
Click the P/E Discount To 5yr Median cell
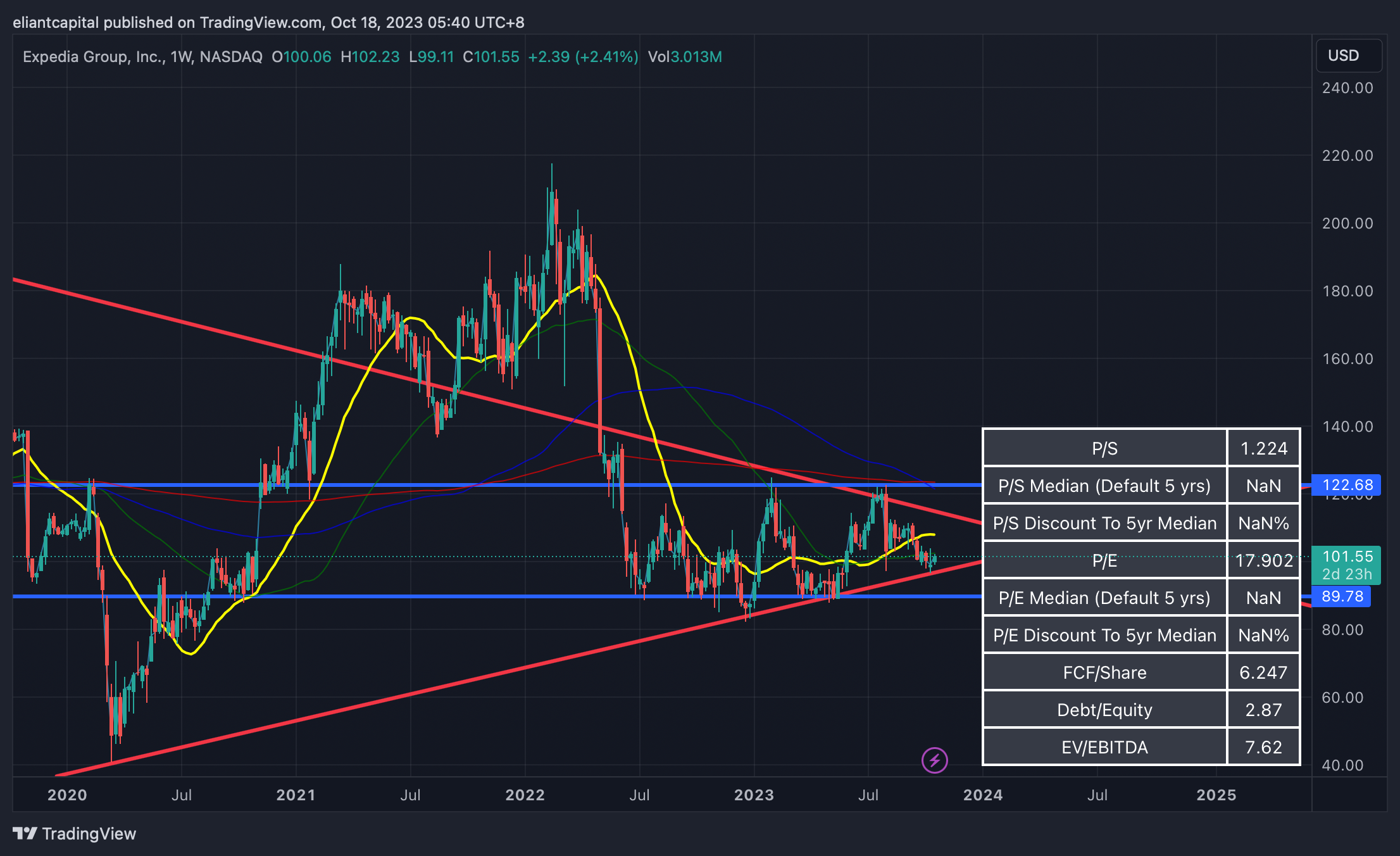click(1104, 635)
